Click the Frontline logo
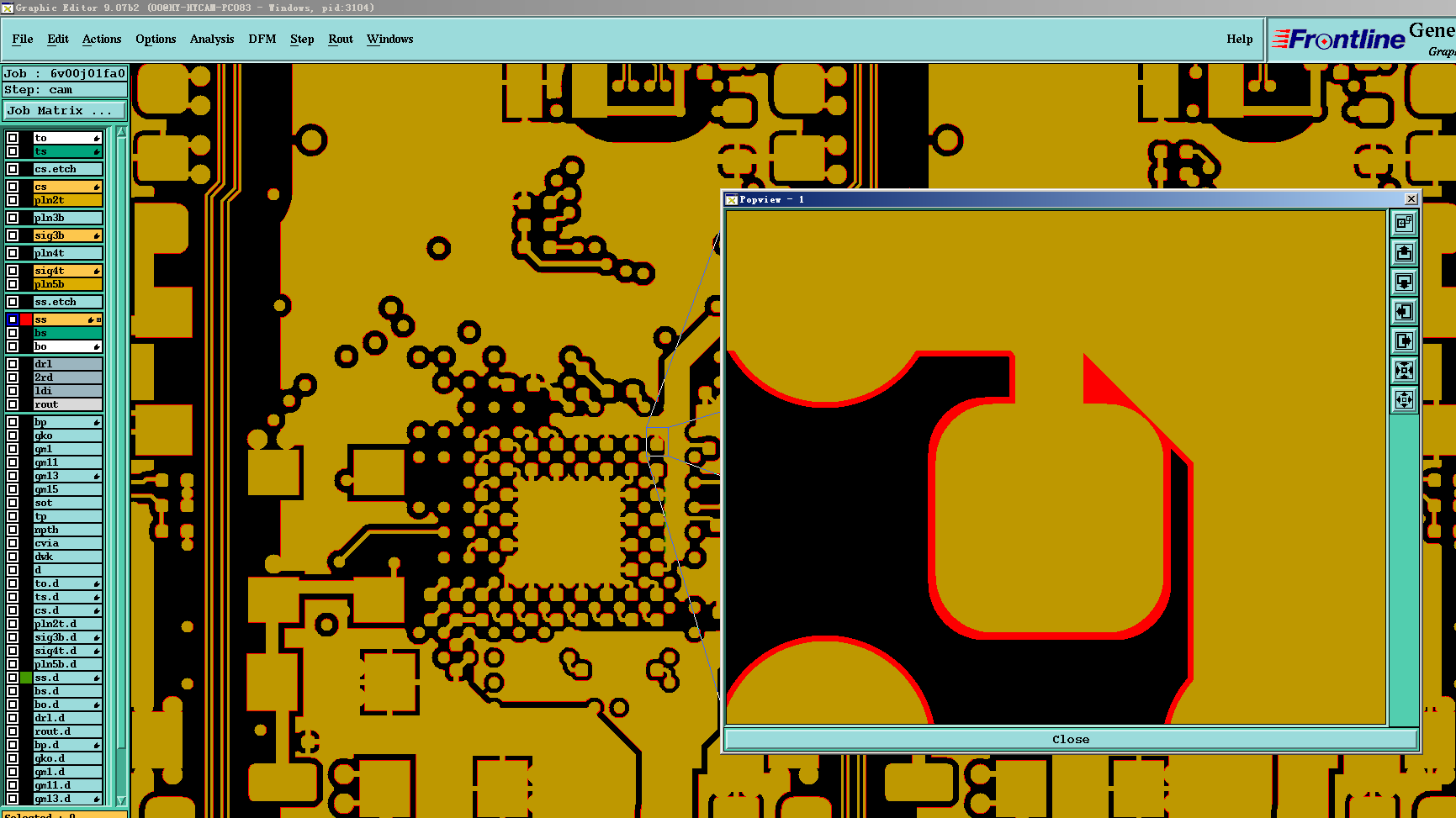Viewport: 1456px width, 818px height. [1338, 40]
